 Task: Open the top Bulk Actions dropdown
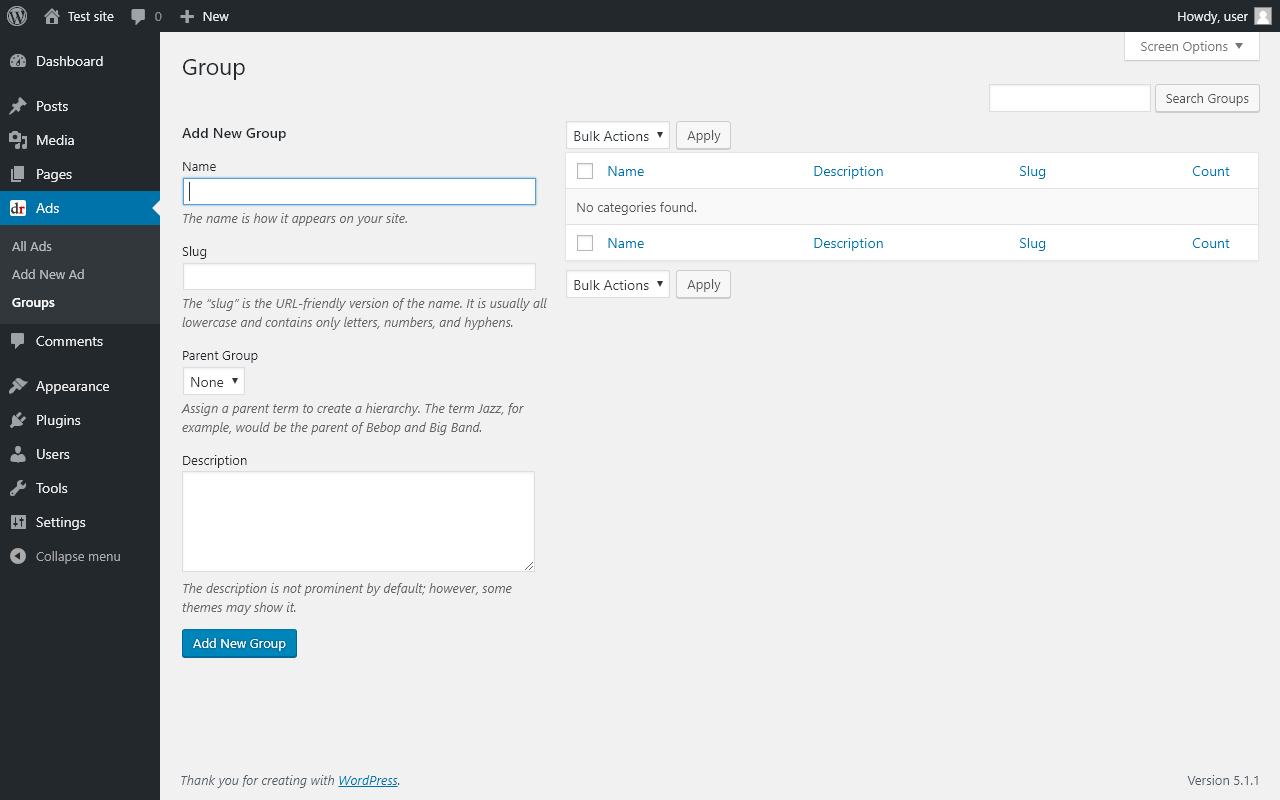pos(618,136)
